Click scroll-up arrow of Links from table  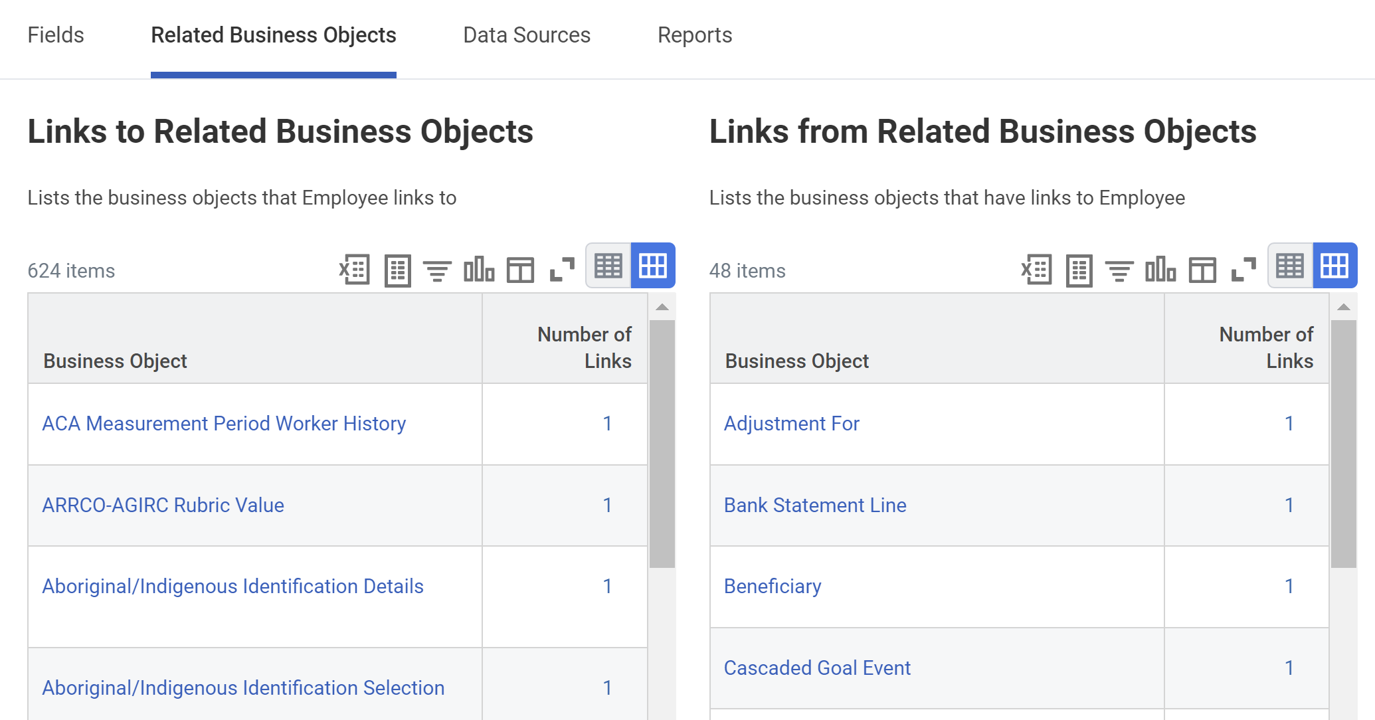click(x=1344, y=307)
